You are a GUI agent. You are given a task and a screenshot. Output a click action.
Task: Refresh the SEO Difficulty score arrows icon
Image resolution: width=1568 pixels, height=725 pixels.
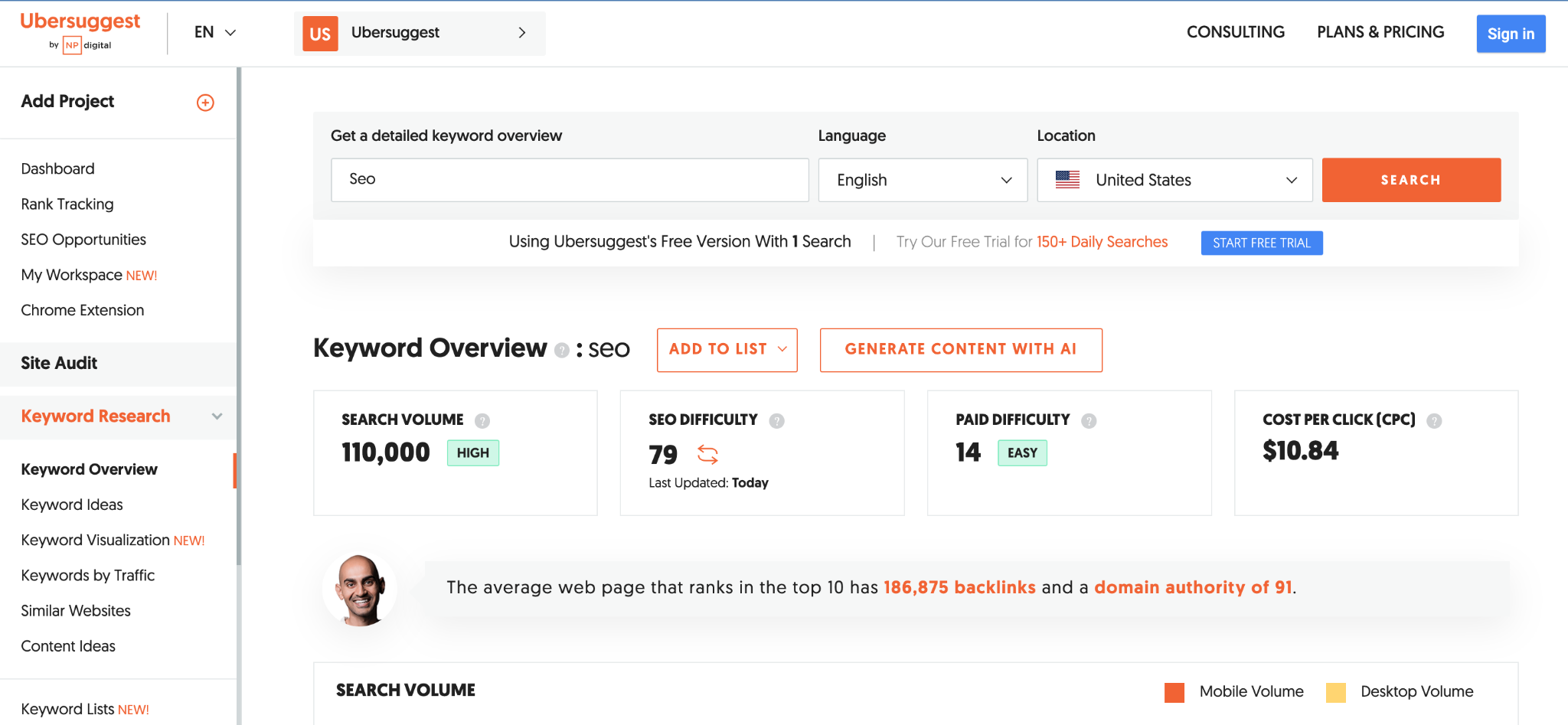[707, 455]
